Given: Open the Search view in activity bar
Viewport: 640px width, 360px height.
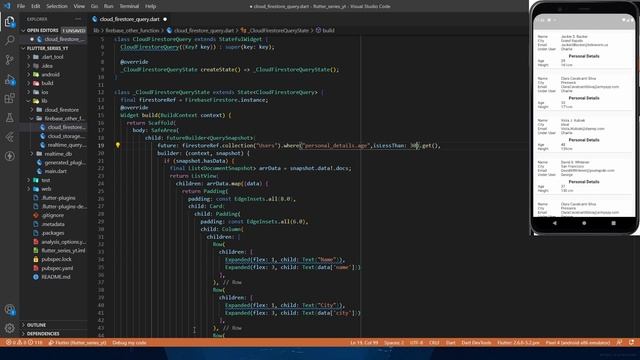Looking at the screenshot, I should [x=9, y=40].
